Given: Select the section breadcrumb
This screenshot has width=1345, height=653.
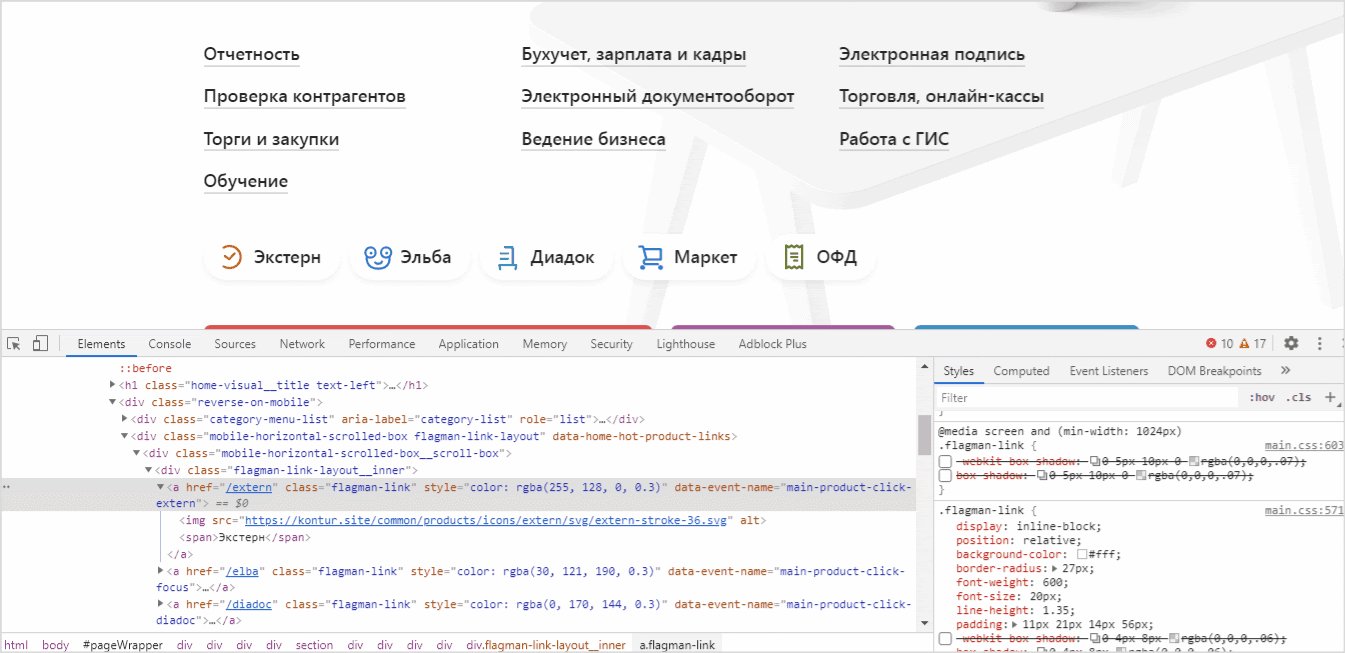Looking at the screenshot, I should 314,645.
